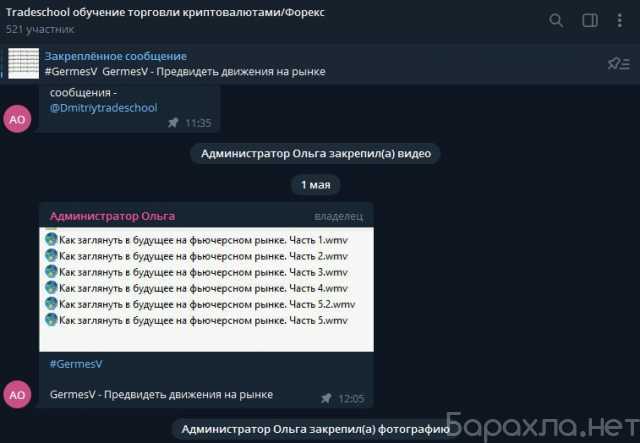The height and width of the screenshot is (443, 640).
Task: Open the Tradeschool group title header
Action: [165, 12]
